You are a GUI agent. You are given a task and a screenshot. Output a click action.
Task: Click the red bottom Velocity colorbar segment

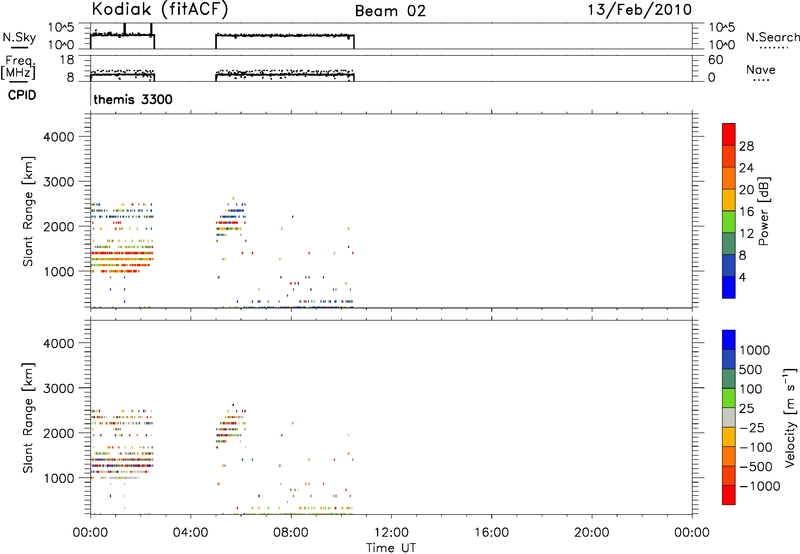(729, 495)
